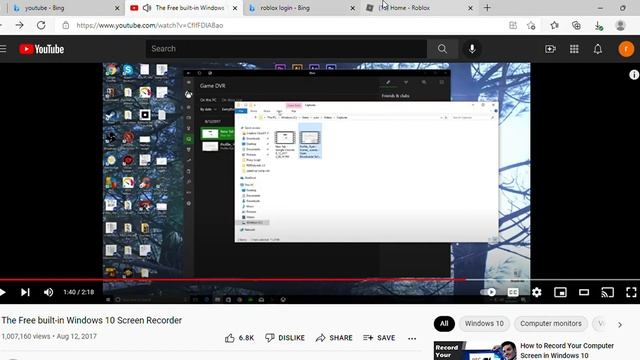This screenshot has width=640, height=360.
Task: Share this video
Action: click(x=334, y=338)
